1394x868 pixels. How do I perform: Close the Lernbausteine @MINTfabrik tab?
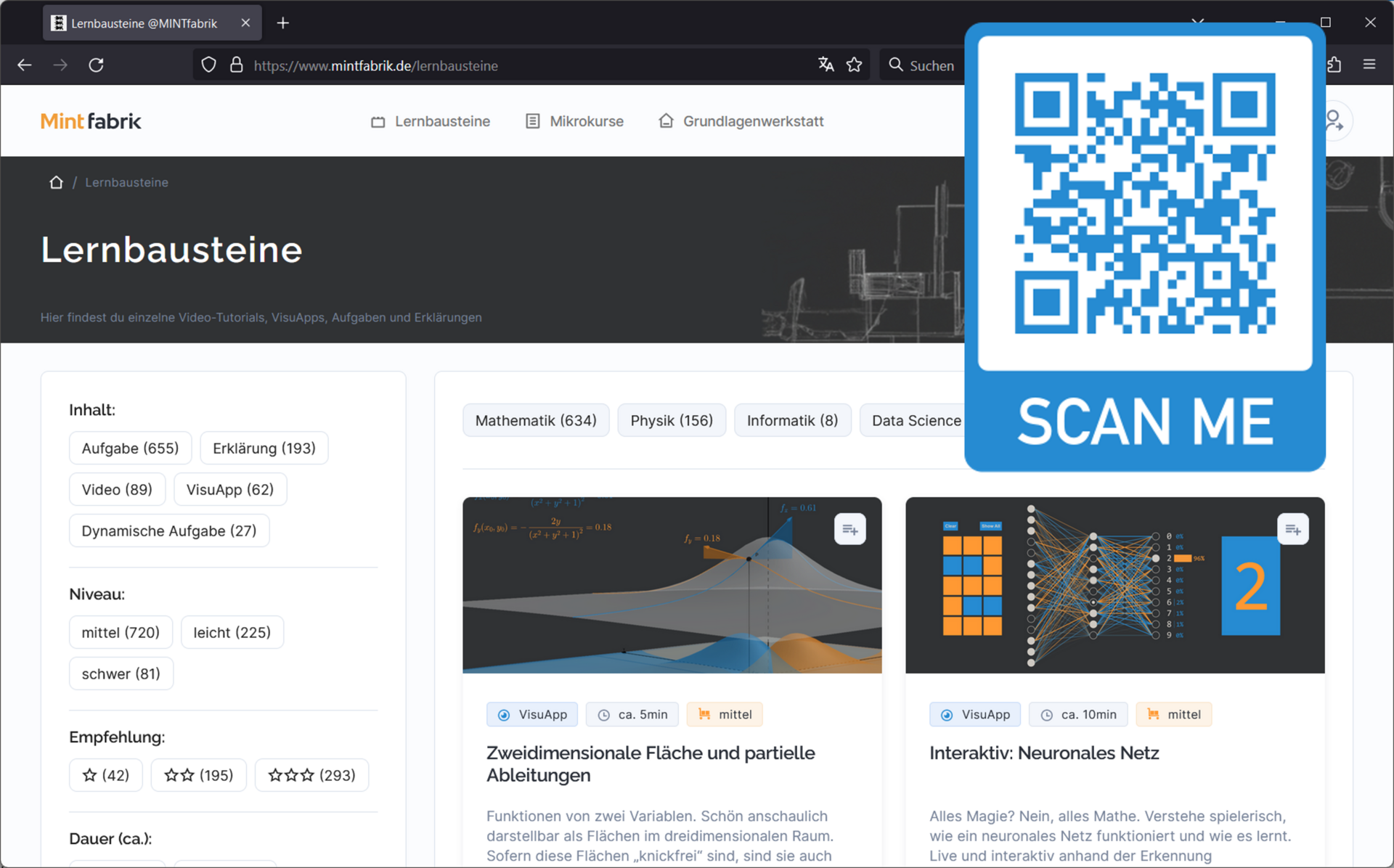pyautogui.click(x=245, y=23)
